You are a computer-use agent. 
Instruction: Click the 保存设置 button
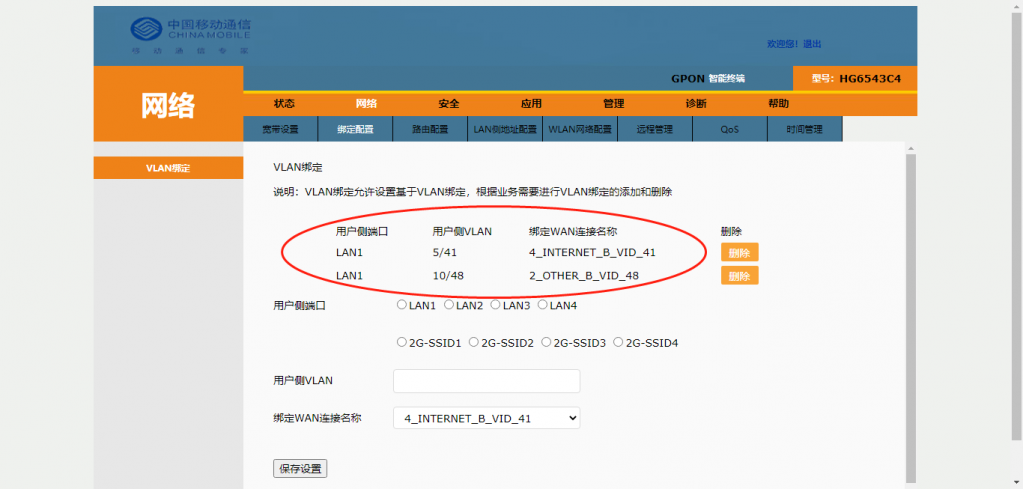click(300, 469)
